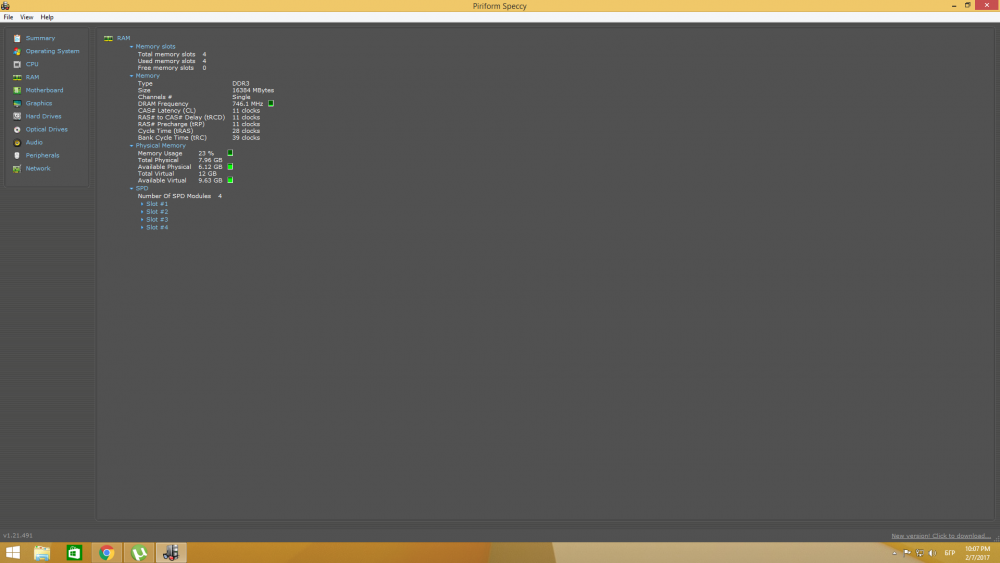
Task: Open the View menu
Action: [x=26, y=17]
